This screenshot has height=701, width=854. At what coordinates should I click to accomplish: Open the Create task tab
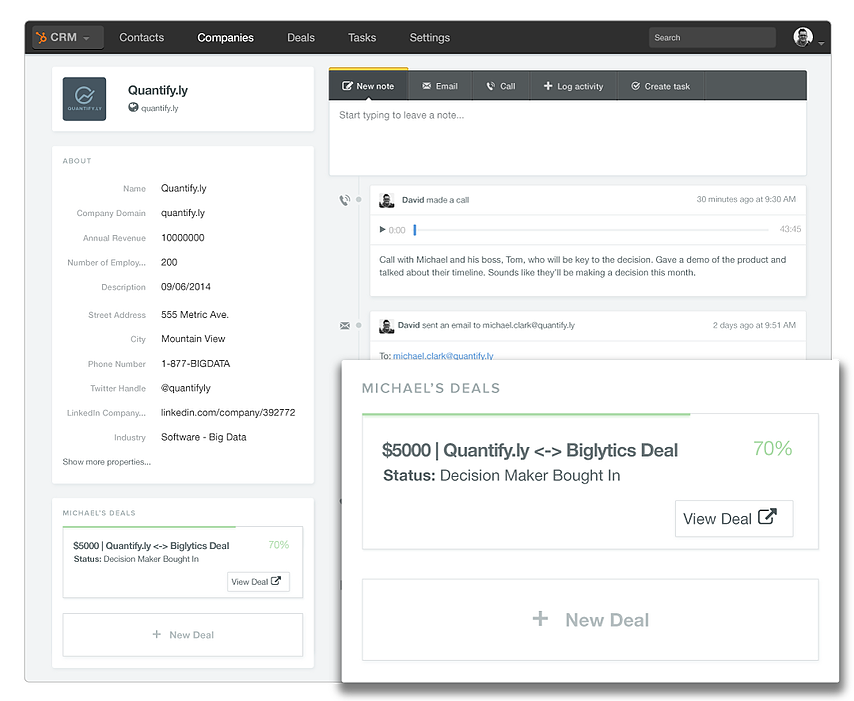pyautogui.click(x=661, y=86)
